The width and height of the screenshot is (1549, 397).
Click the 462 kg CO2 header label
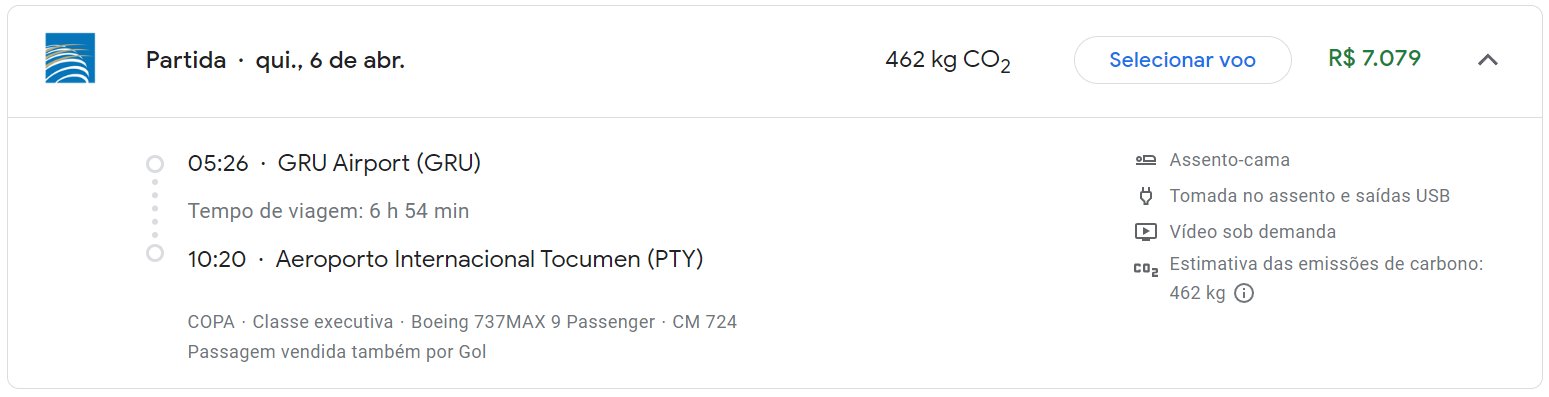(x=947, y=61)
